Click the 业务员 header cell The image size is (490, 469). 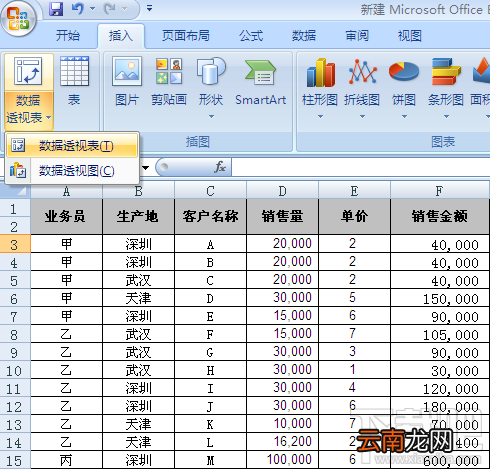point(66,217)
